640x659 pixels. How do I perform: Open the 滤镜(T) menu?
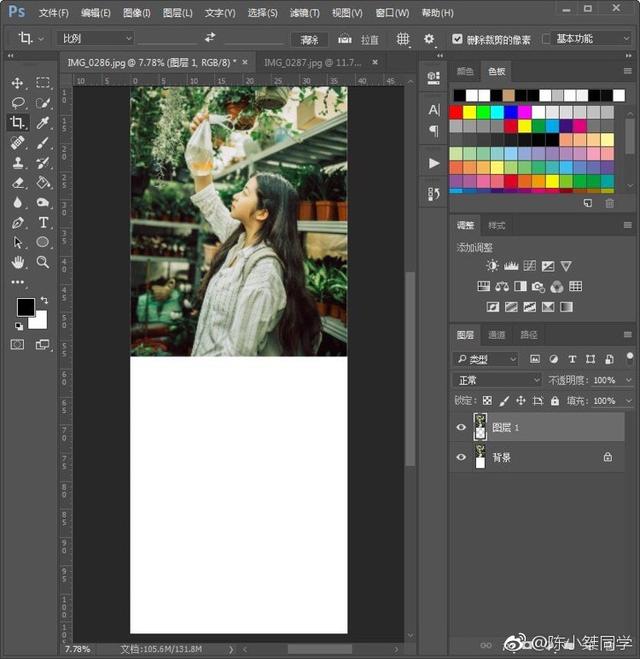304,13
